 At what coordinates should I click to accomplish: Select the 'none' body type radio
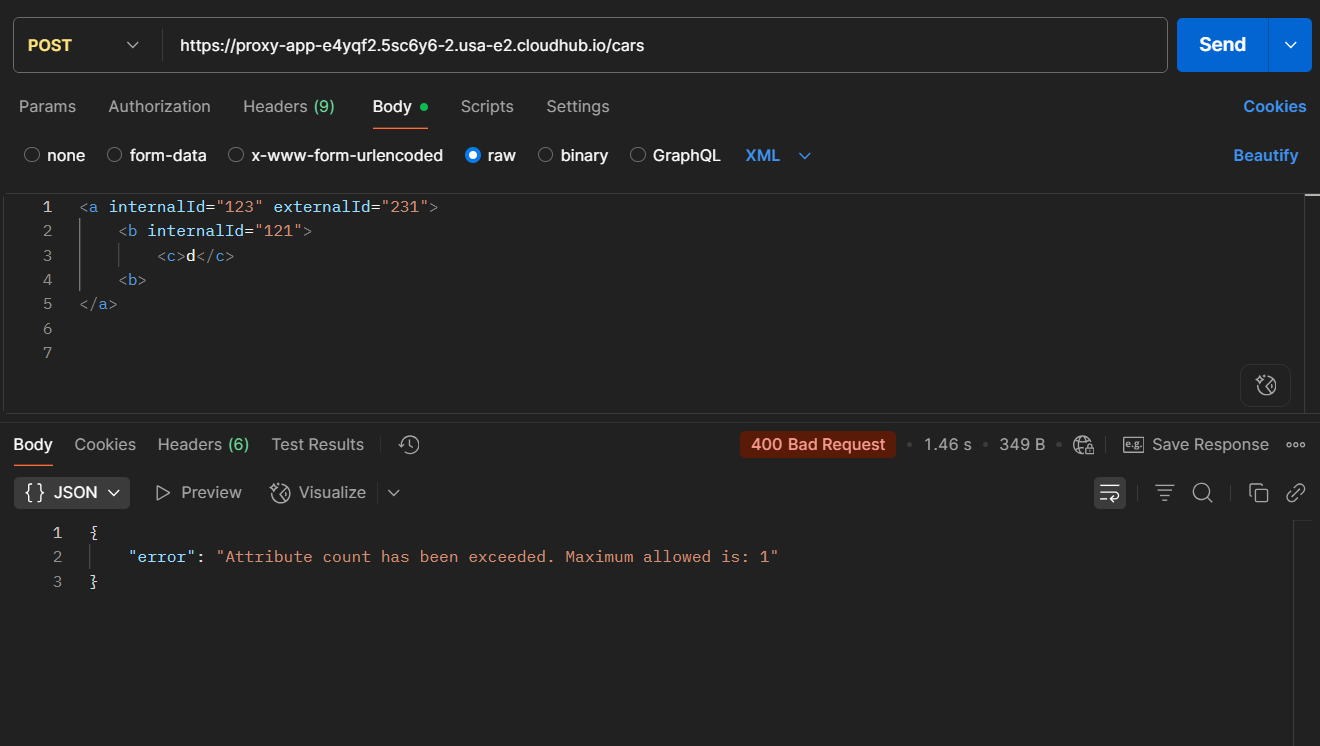coord(32,155)
